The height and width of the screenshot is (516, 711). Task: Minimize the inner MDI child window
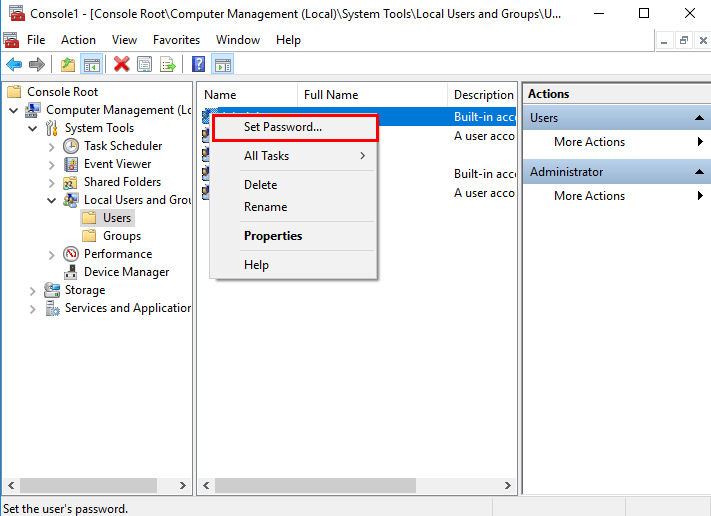pyautogui.click(x=664, y=41)
